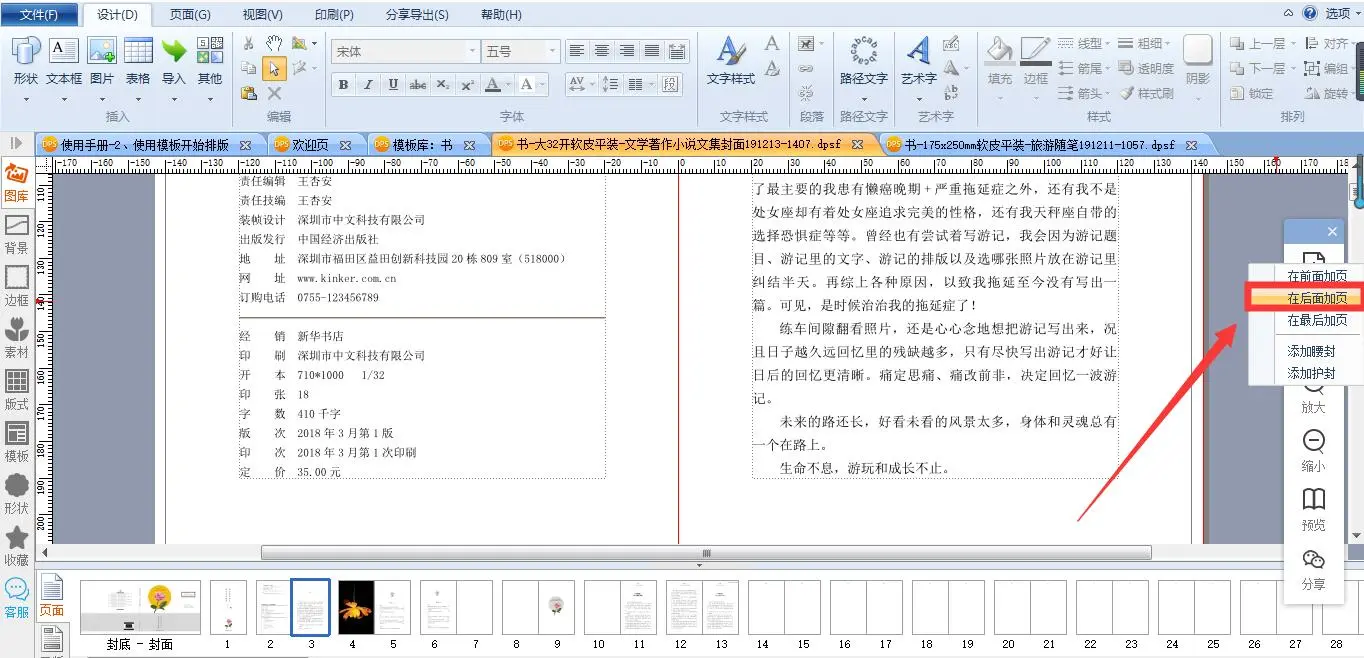
Task: Toggle underline text formatting
Action: pos(393,85)
